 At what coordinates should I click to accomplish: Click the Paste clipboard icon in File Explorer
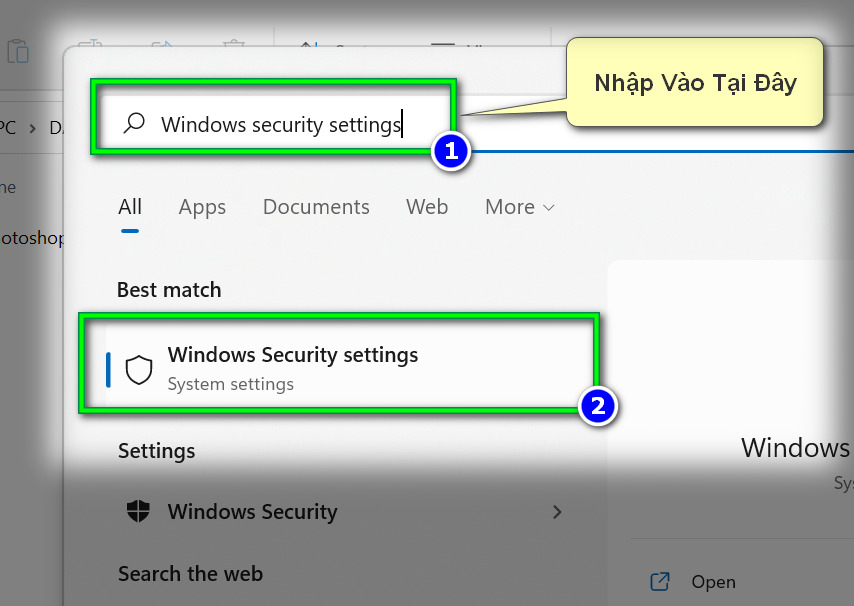pyautogui.click(x=18, y=52)
